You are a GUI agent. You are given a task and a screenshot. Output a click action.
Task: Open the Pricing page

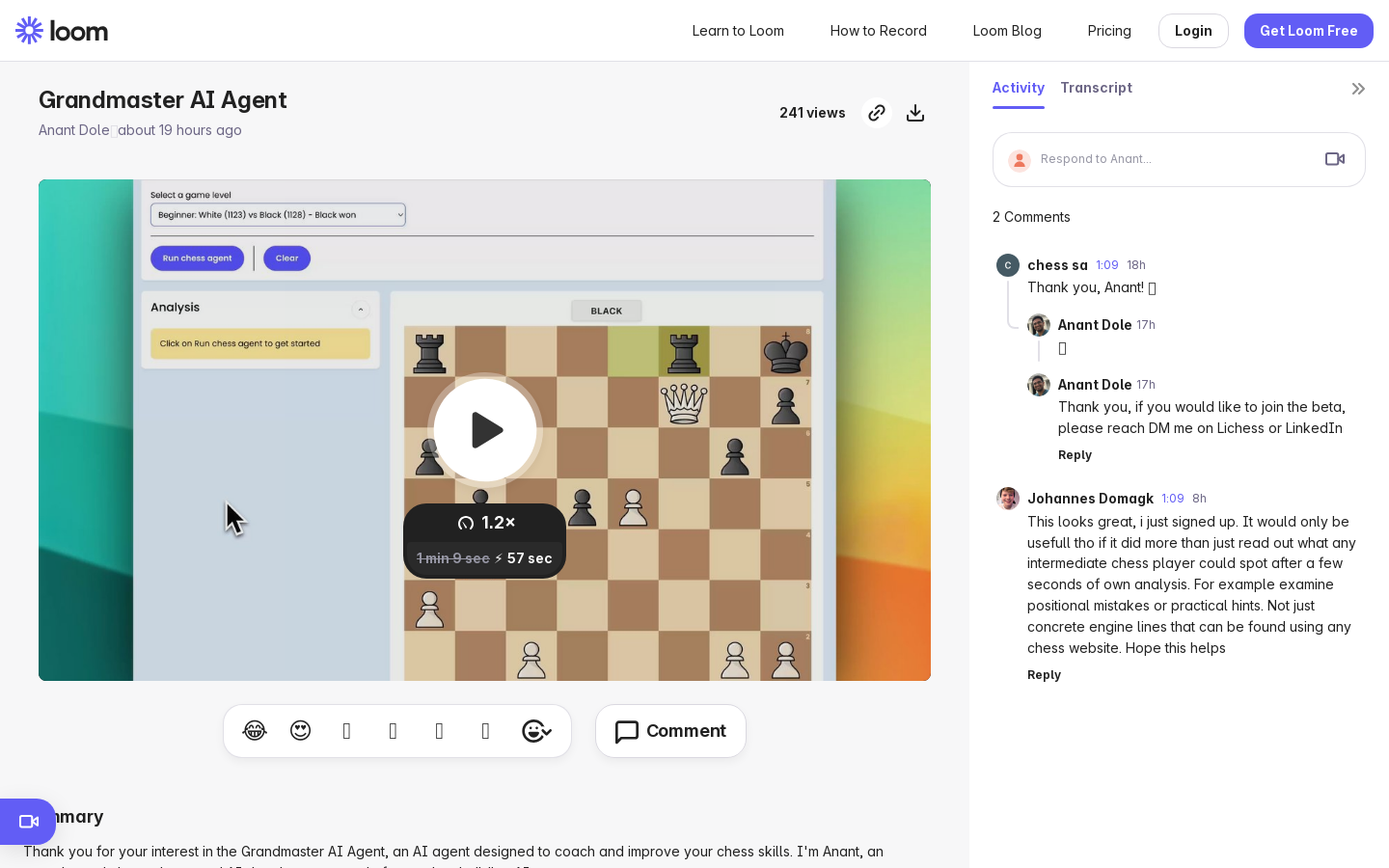[1109, 31]
